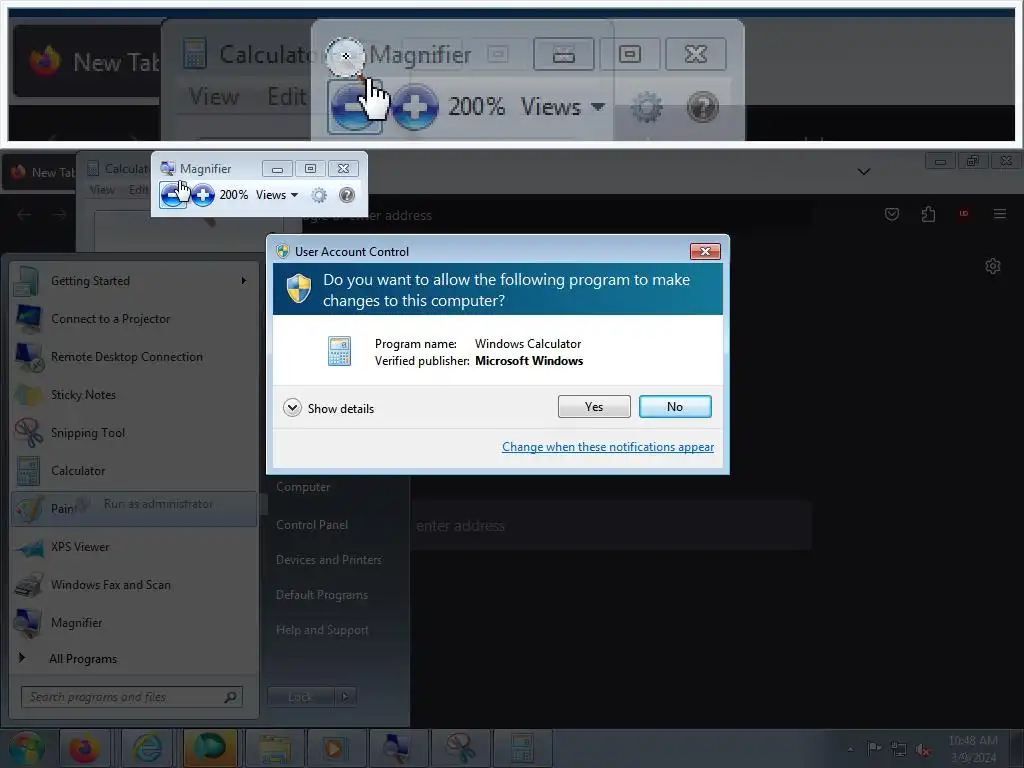Open Firefox hamburger menu

tap(999, 214)
